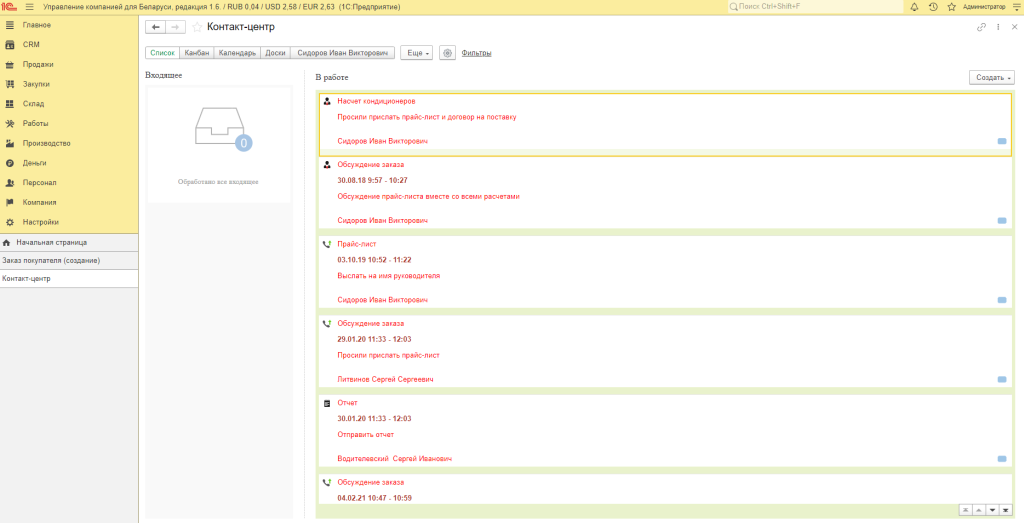Go to the Начальная страница tab
Image resolution: width=1024 pixels, height=523 pixels.
(x=51, y=242)
